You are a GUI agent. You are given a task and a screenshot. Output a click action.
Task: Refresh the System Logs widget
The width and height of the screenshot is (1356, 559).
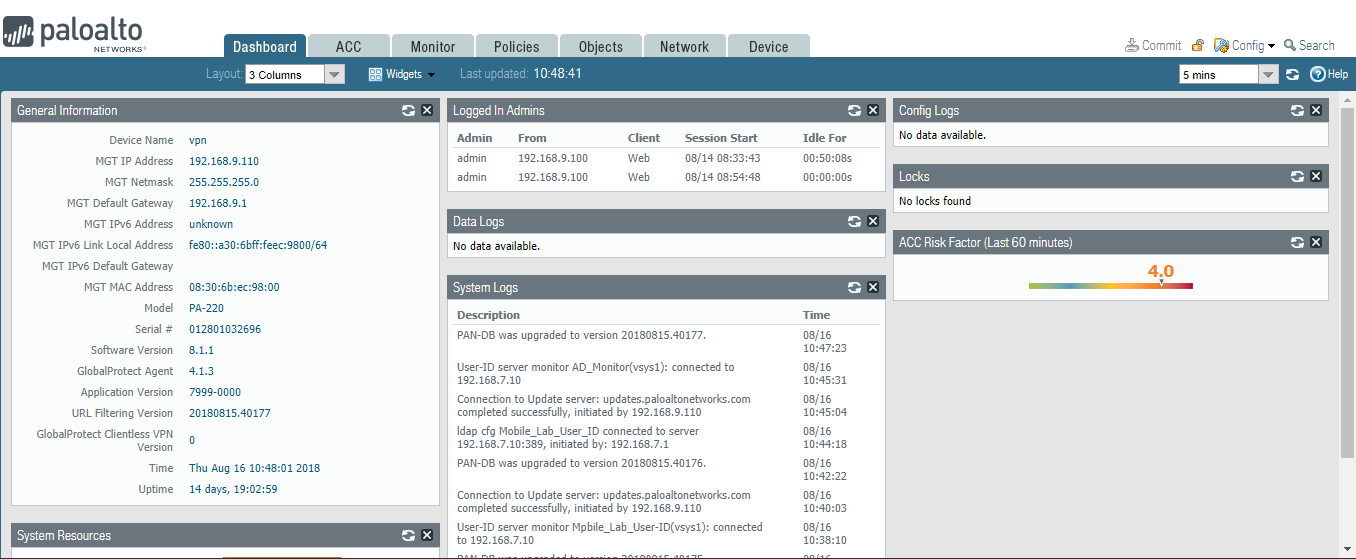(x=855, y=288)
